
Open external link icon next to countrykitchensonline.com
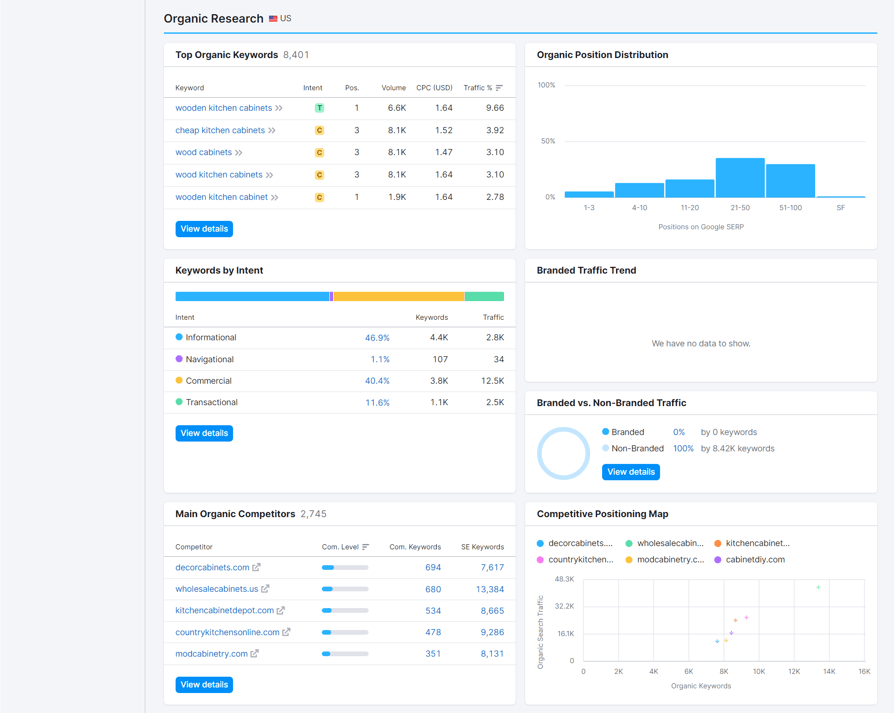click(286, 632)
